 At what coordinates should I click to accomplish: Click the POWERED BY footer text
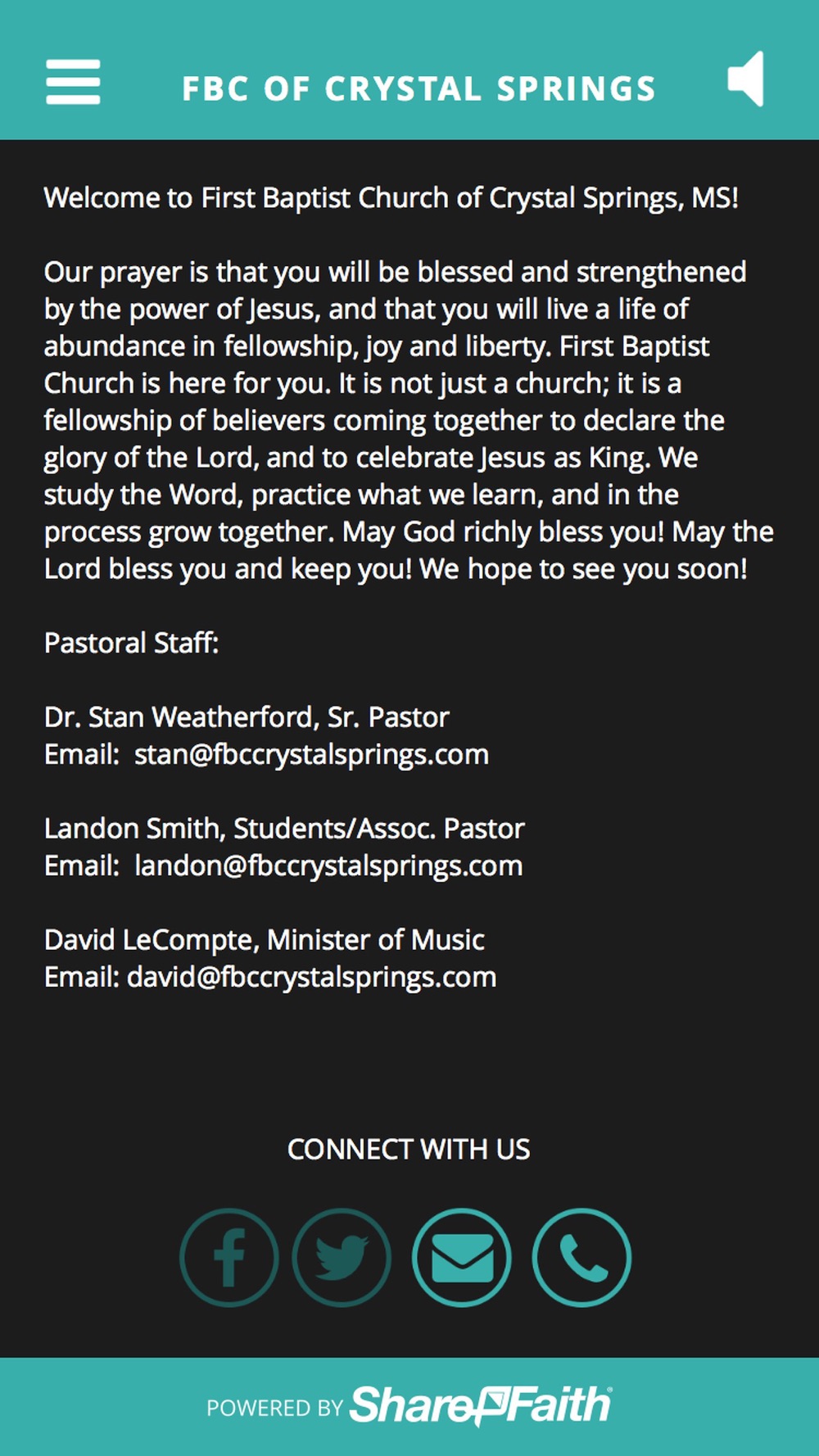pos(274,1408)
